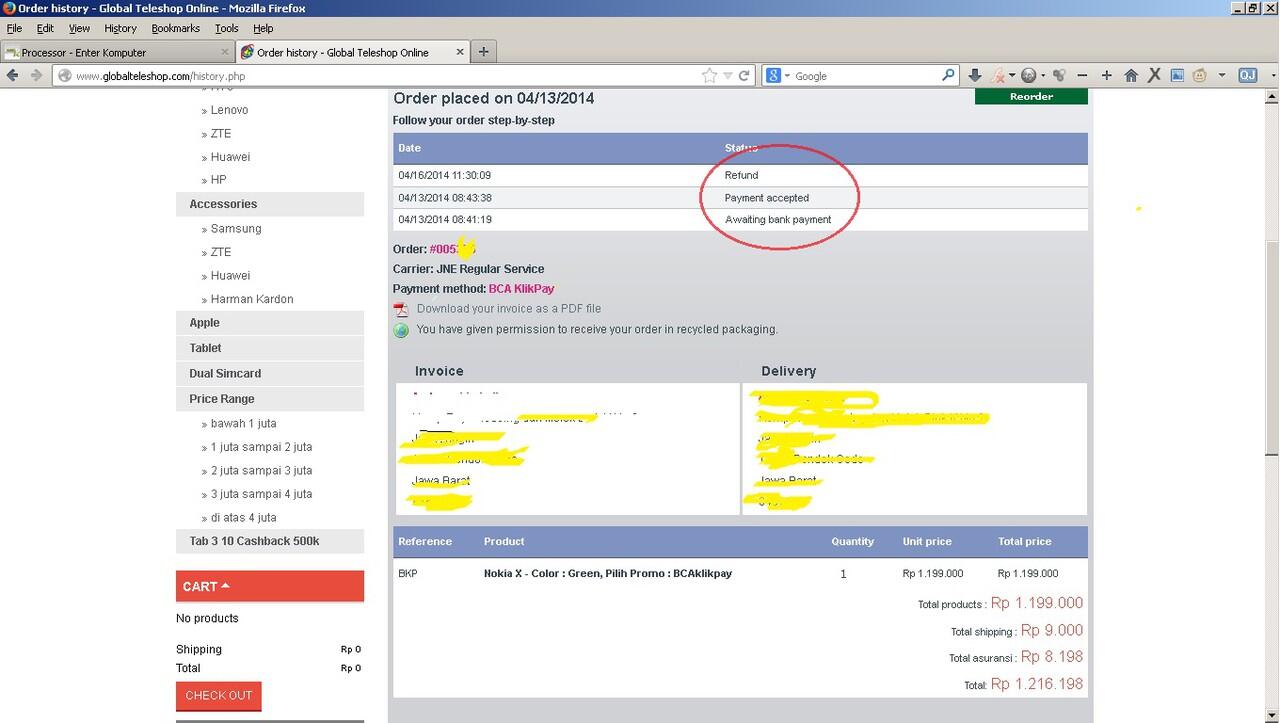Select price range bawah 1 juta
1280x723 pixels.
pyautogui.click(x=244, y=424)
